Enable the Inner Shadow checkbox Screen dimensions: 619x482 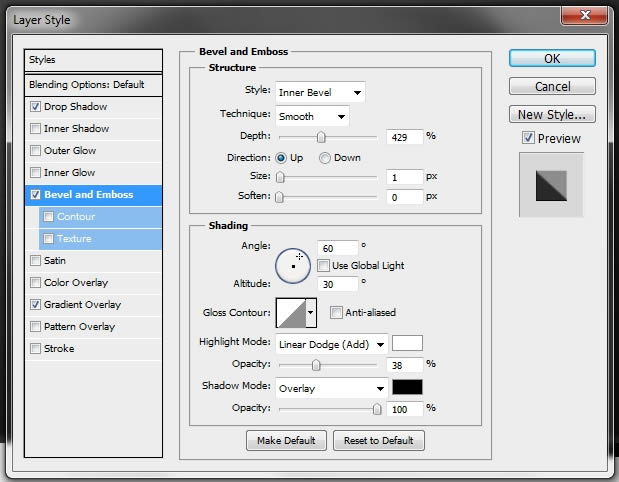point(36,128)
